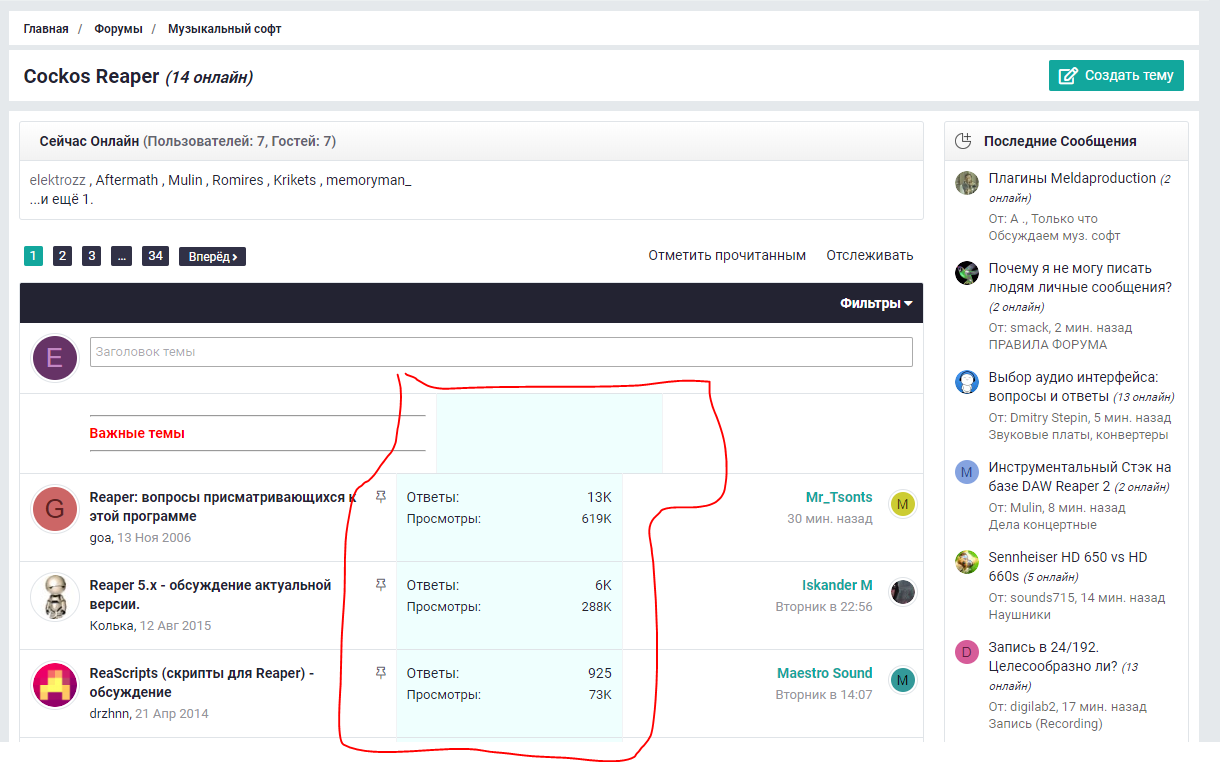Open Почему я не могу писать людям post
Screen dimensions: 1220x762
click(x=1080, y=278)
